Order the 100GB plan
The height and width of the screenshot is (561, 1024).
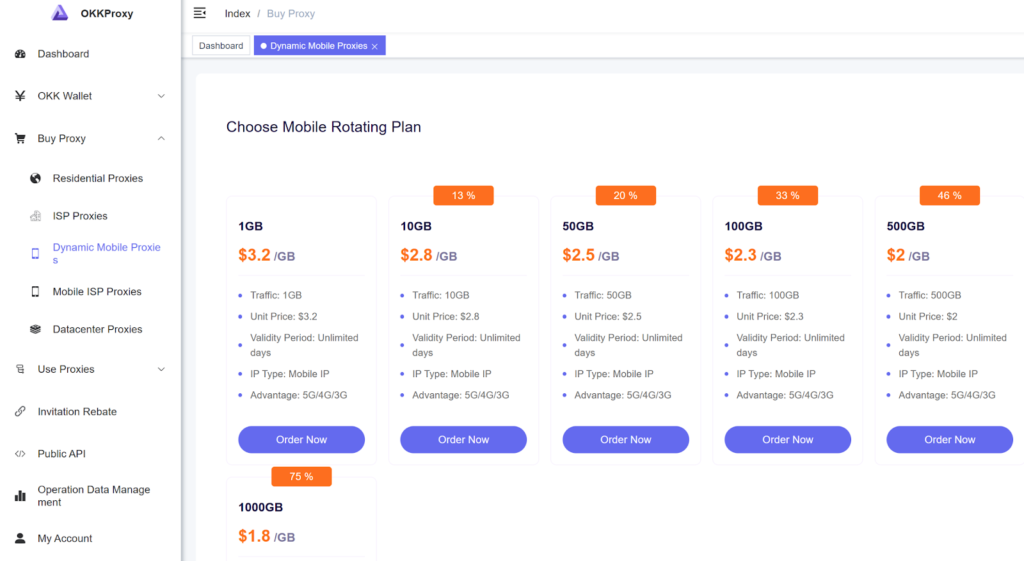coord(787,440)
